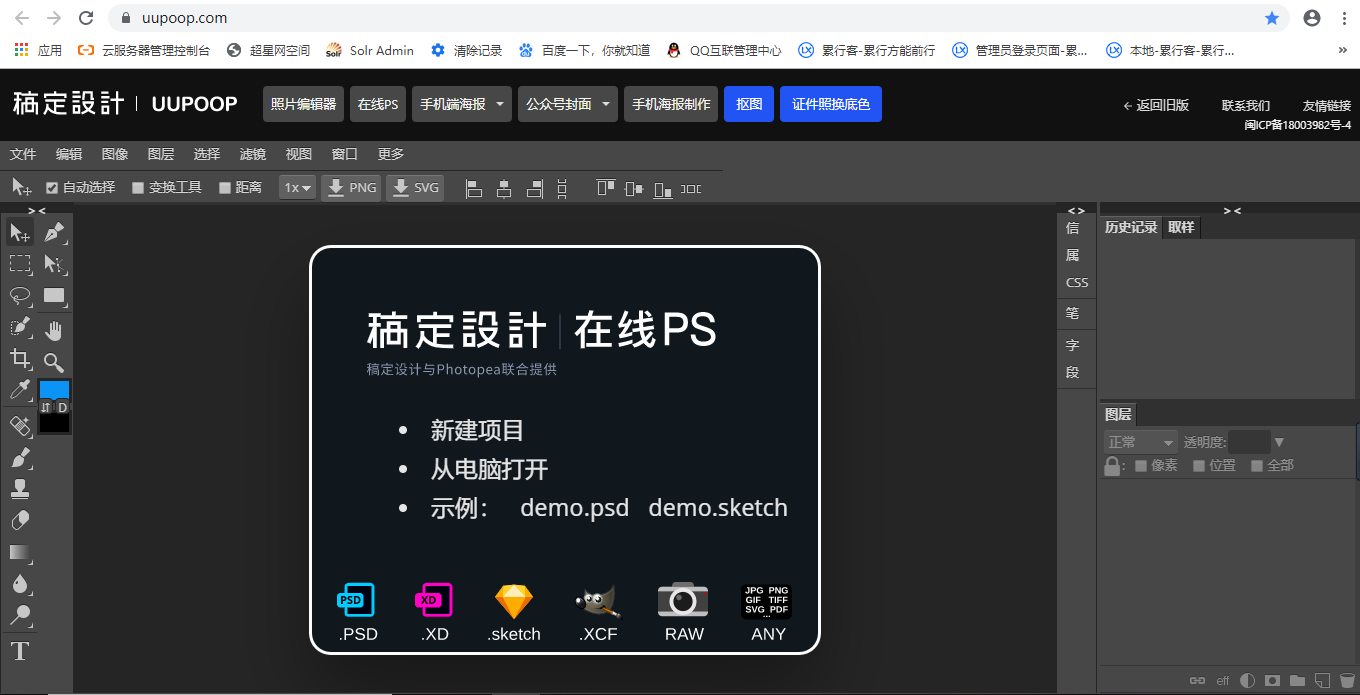Activate the Clone Stamp tool
Image resolution: width=1360 pixels, height=695 pixels.
tap(20, 489)
